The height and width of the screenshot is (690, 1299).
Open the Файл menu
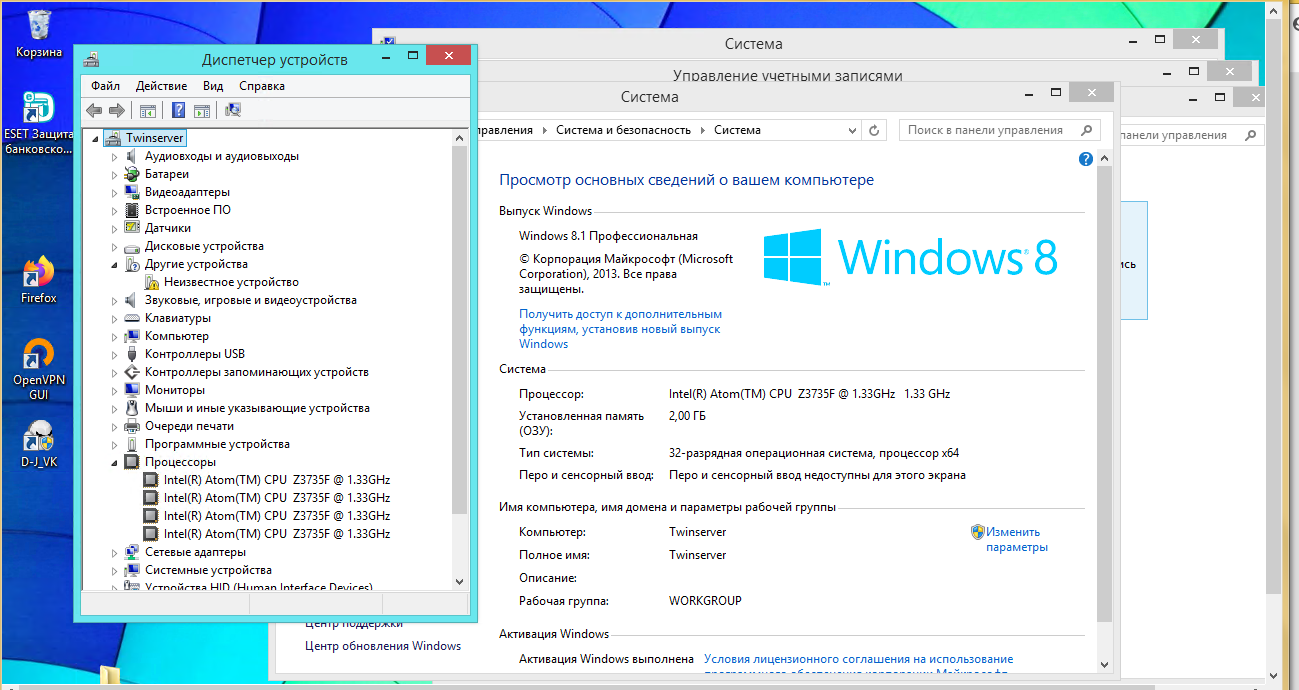click(105, 86)
